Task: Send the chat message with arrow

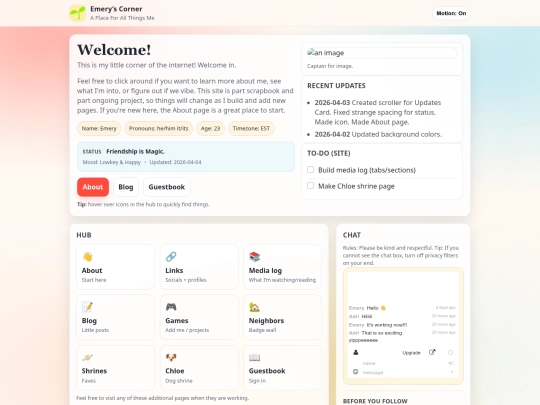Action: pos(452,372)
